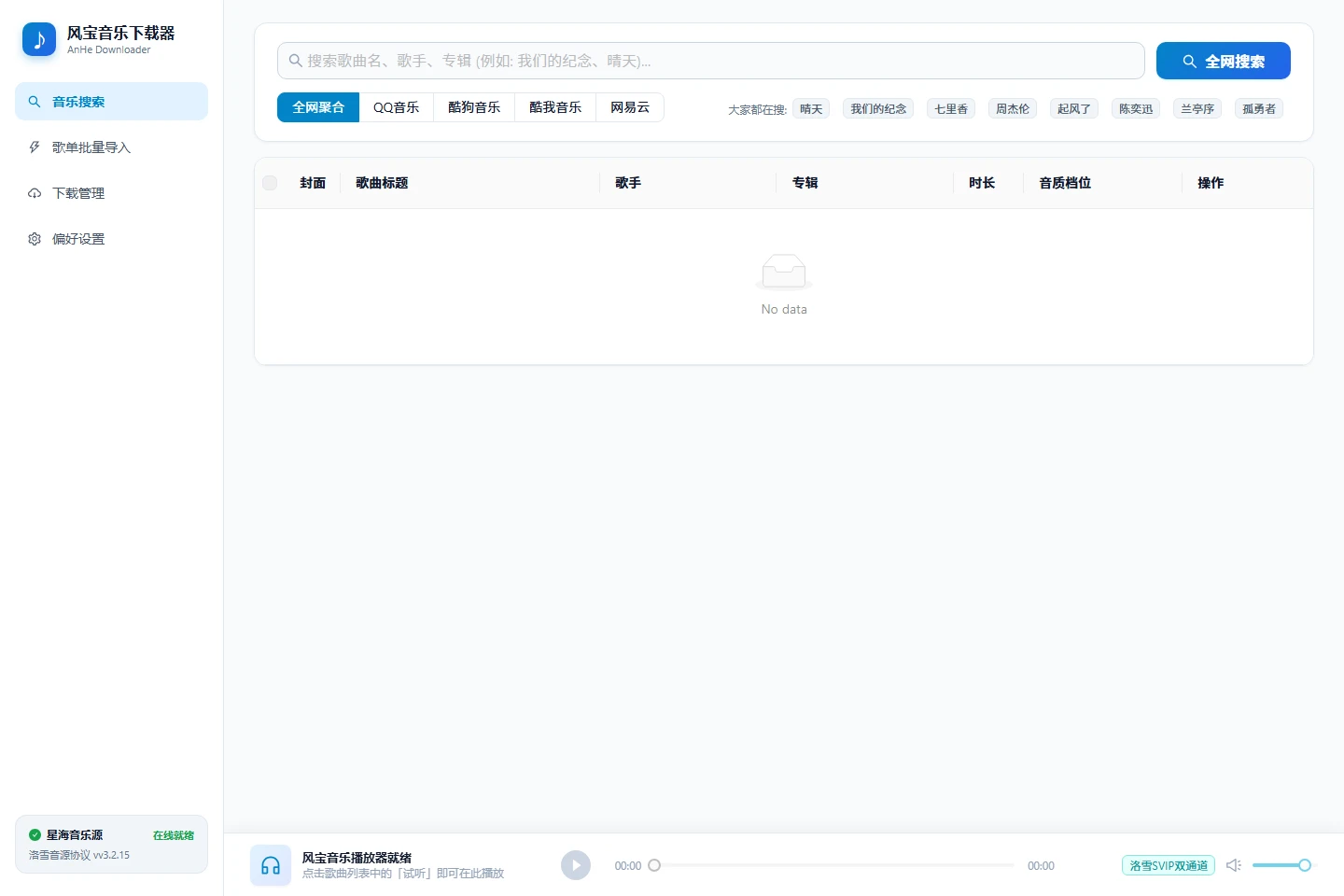Screen dimensions: 1344x896
Task: Switch source to 酷我音乐
Action: coord(555,107)
